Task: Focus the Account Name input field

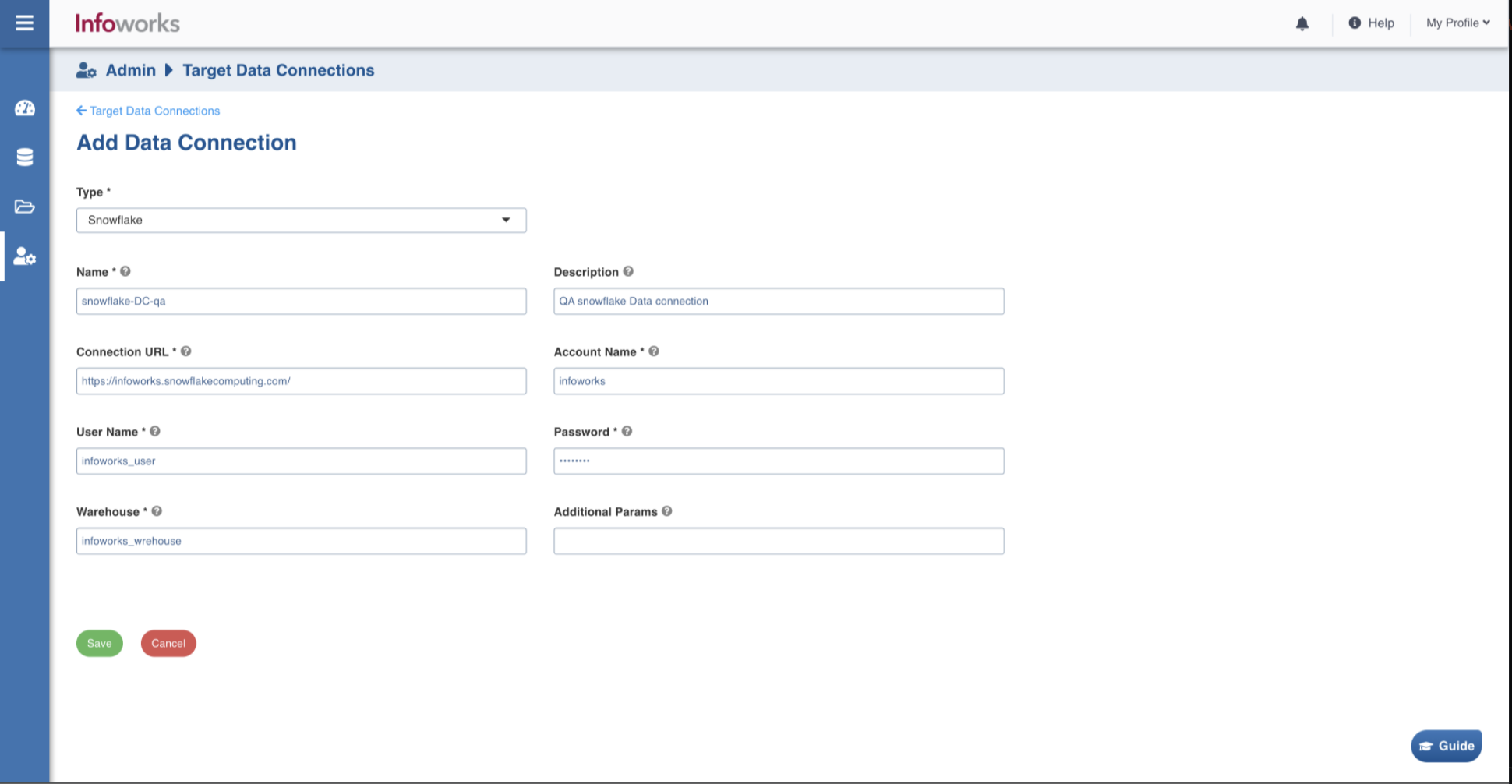Action: (779, 381)
